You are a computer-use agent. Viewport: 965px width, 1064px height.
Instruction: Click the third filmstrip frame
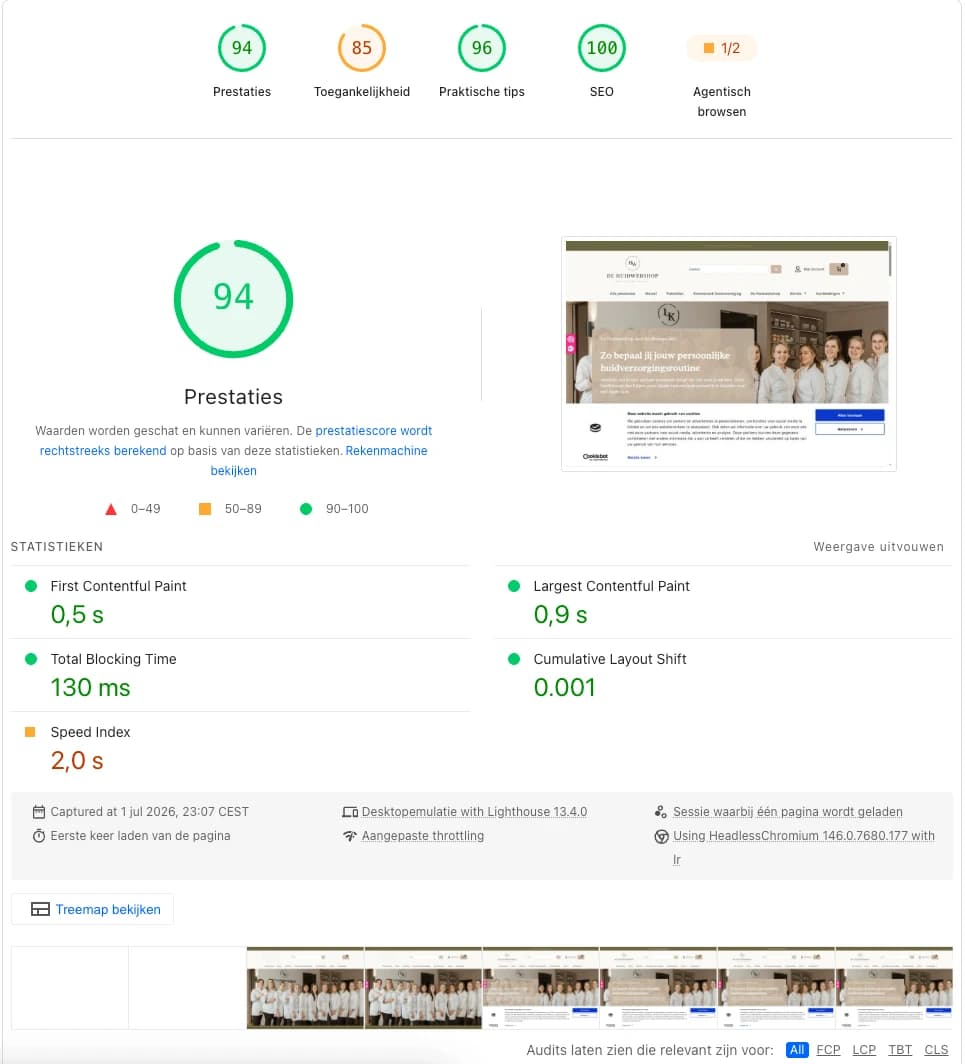305,987
